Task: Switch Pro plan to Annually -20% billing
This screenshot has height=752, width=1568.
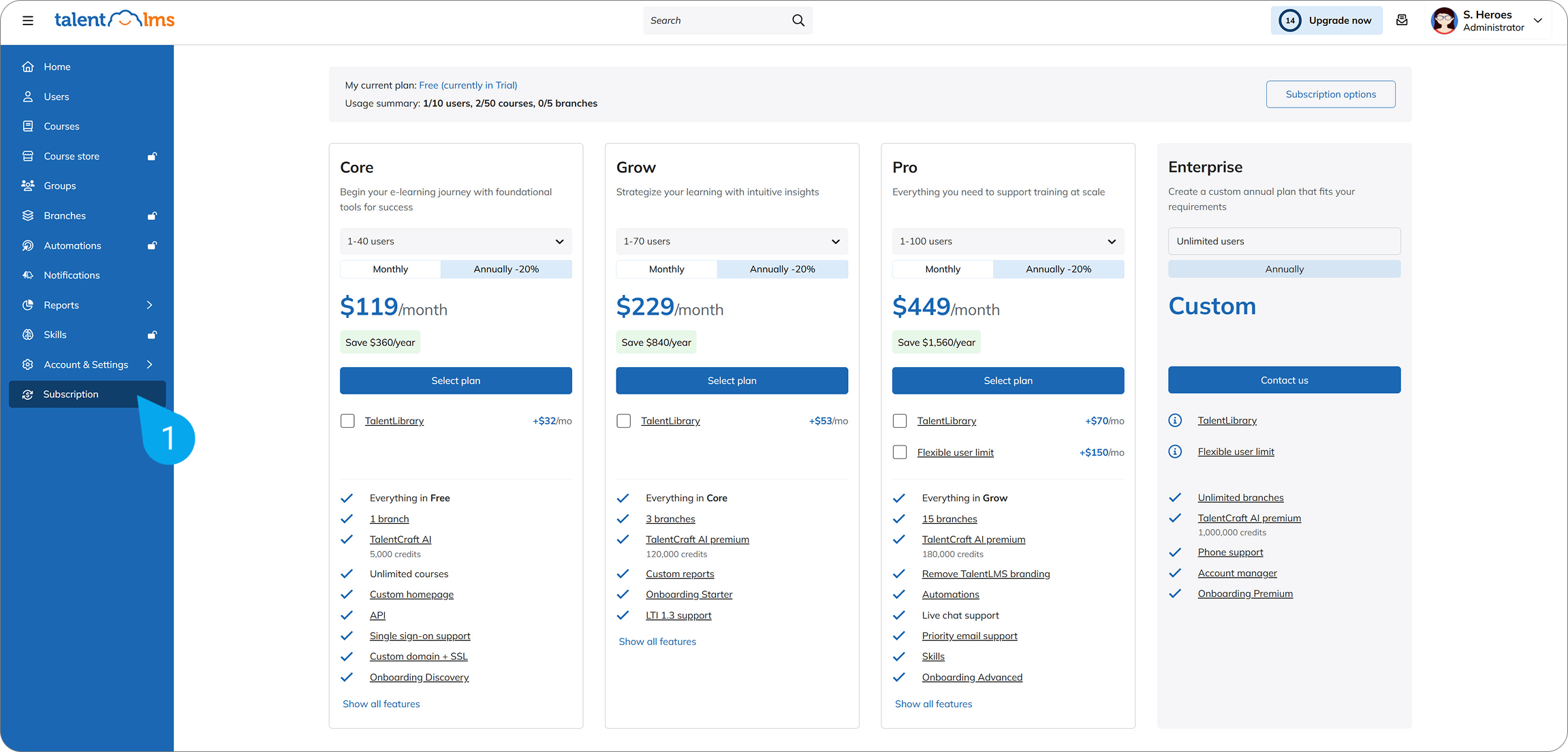Action: pos(1059,269)
